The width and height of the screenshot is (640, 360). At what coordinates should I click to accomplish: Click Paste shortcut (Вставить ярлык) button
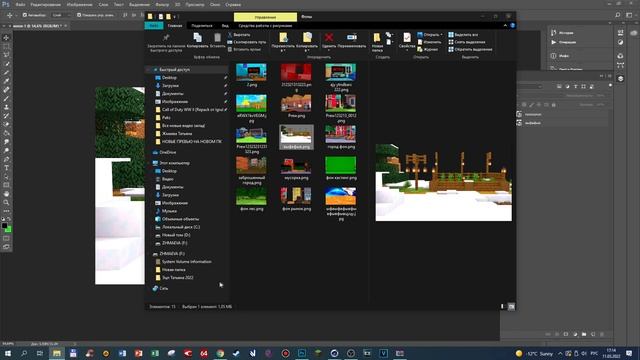coord(244,49)
